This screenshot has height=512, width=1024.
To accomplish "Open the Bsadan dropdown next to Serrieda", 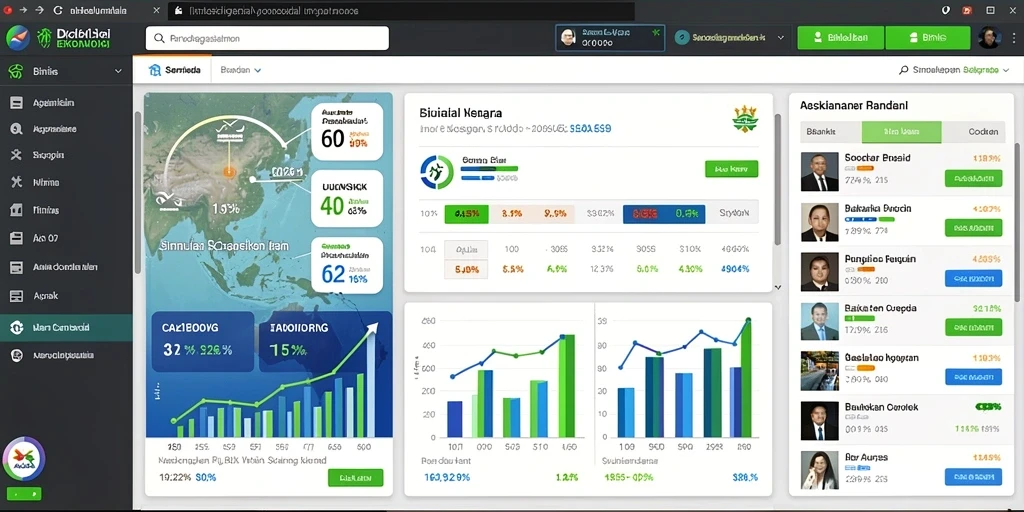I will tap(241, 70).
